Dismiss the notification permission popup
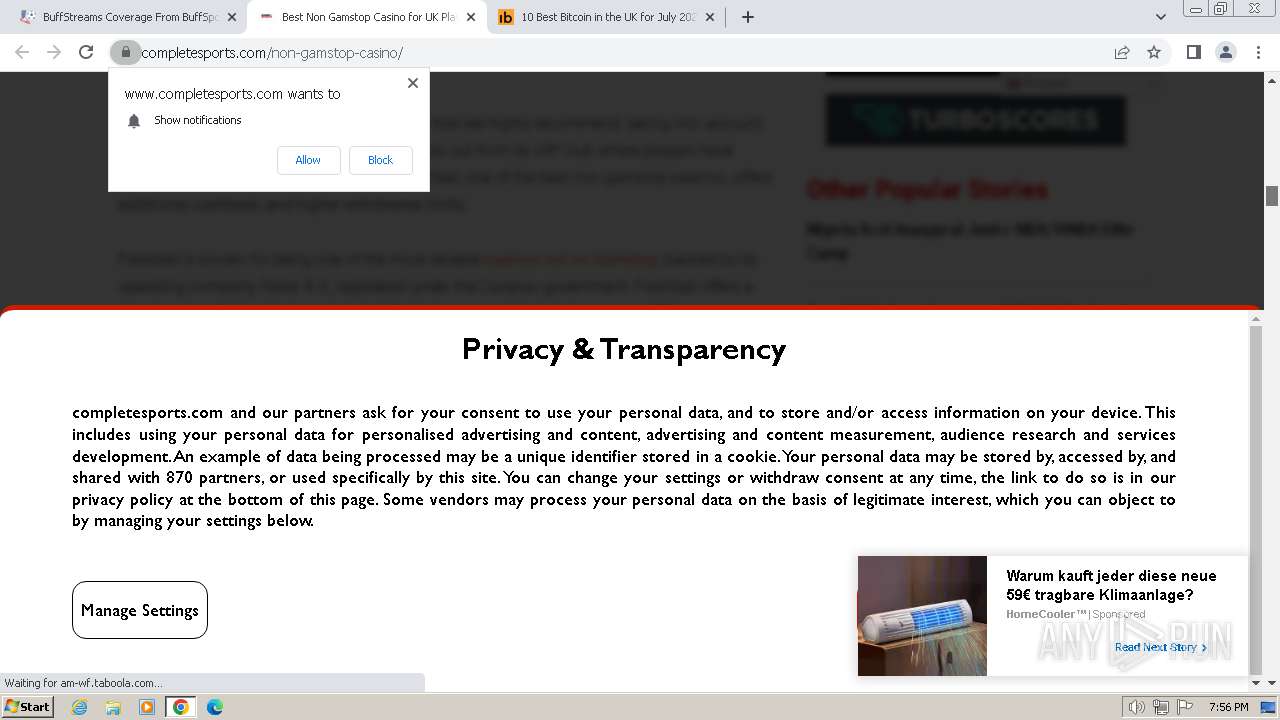Viewport: 1280px width, 720px height. [412, 83]
